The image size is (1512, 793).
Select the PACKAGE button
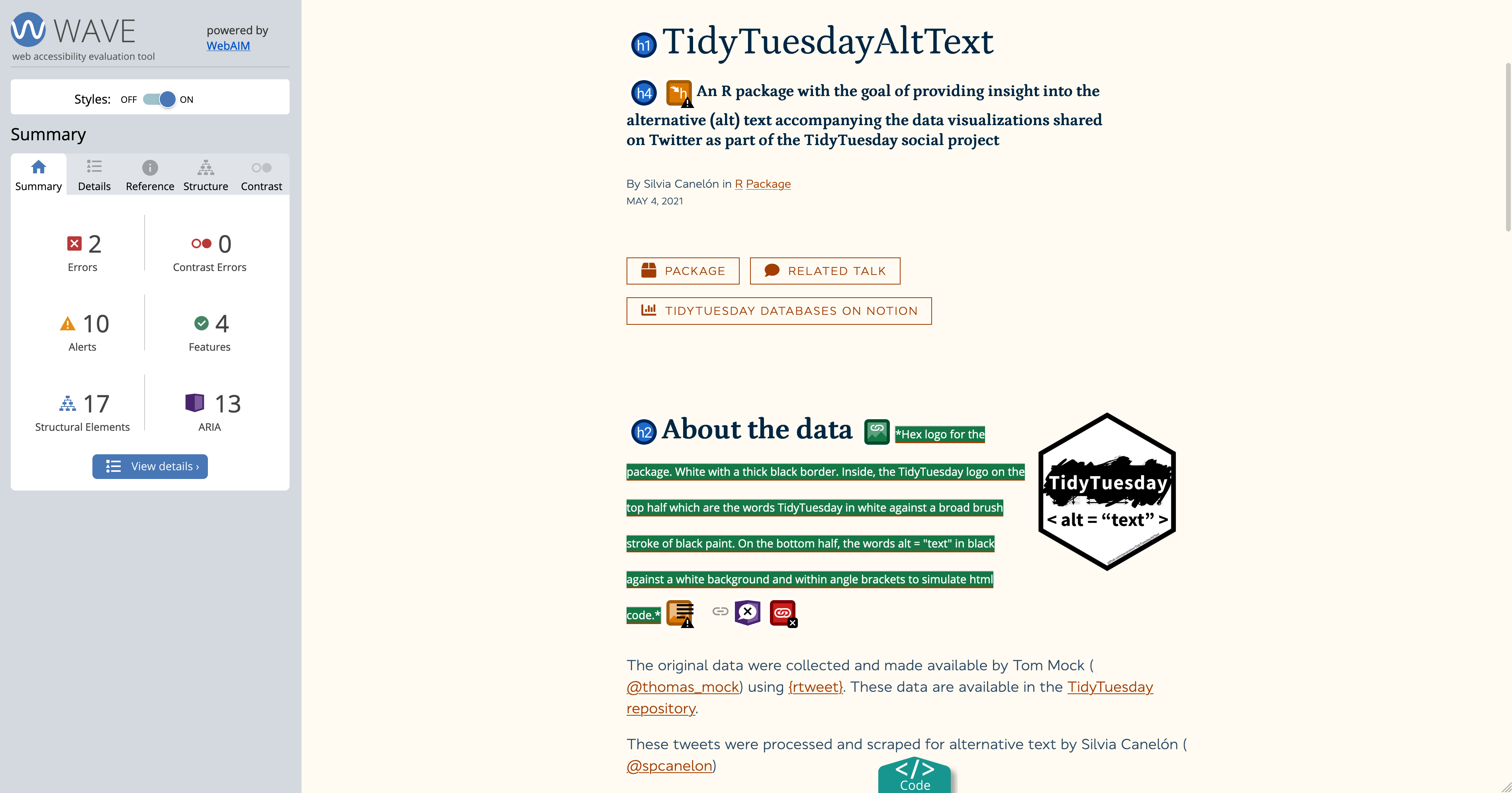coord(684,270)
